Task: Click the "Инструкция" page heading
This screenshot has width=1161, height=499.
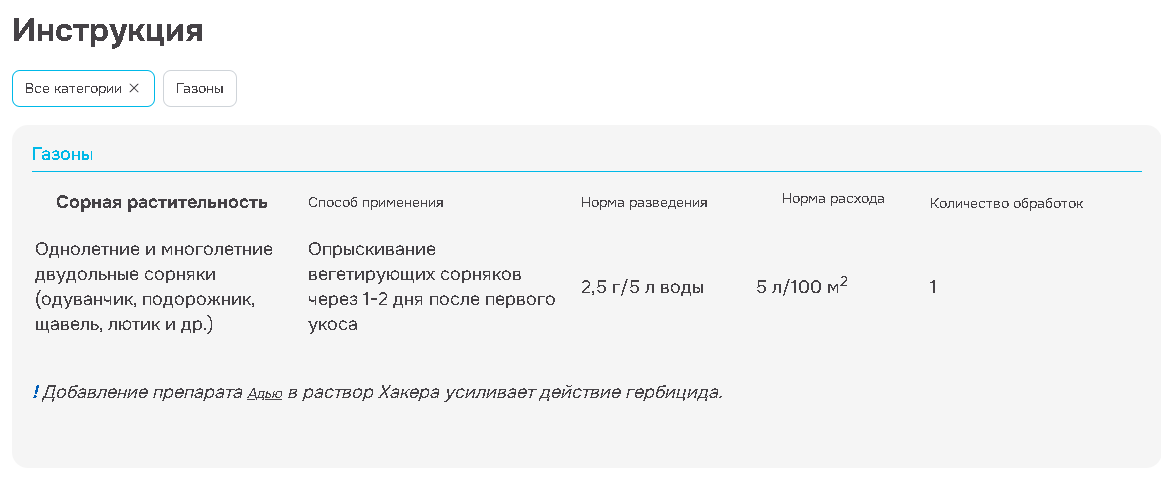Action: point(108,30)
